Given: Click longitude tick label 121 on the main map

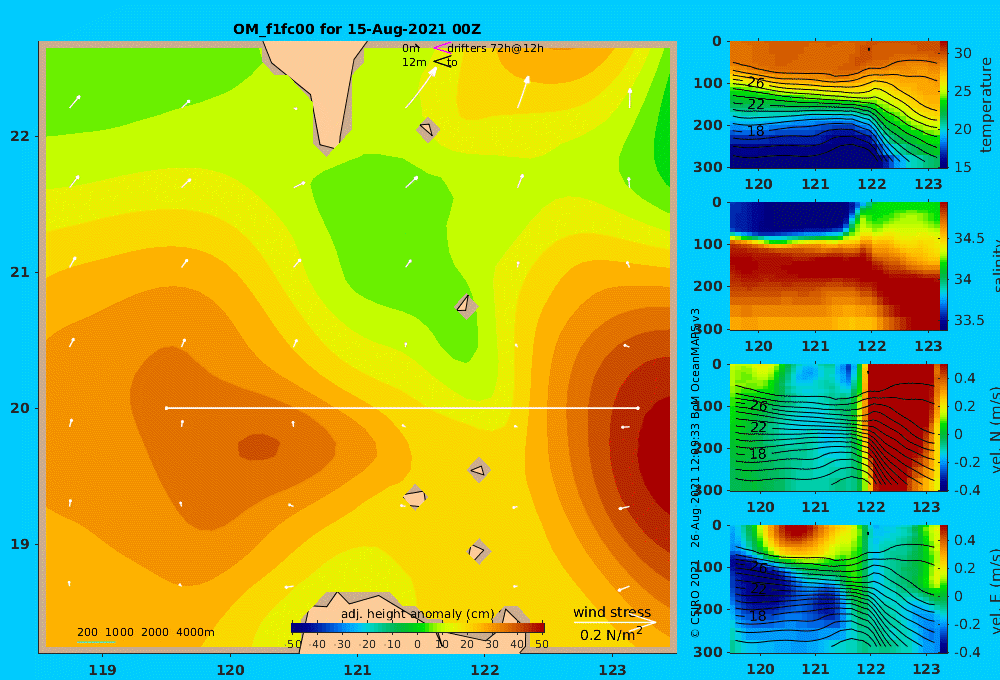Looking at the screenshot, I should pyautogui.click(x=358, y=670).
